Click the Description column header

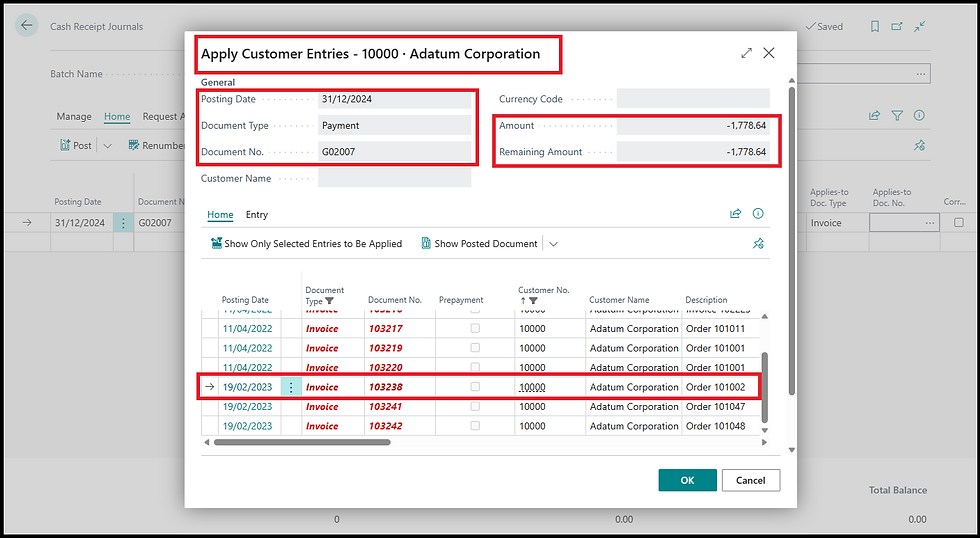tap(706, 300)
